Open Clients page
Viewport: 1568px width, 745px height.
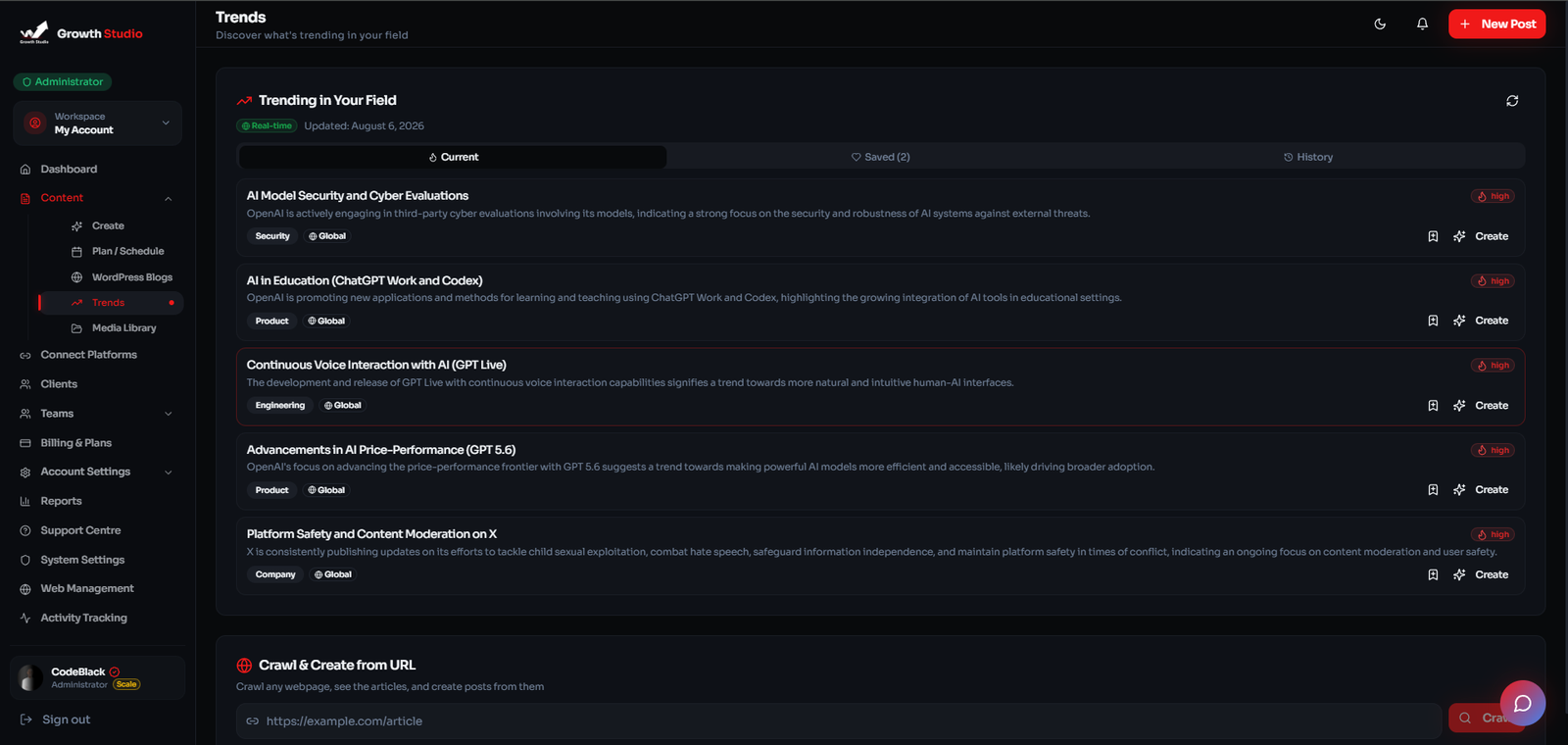59,384
